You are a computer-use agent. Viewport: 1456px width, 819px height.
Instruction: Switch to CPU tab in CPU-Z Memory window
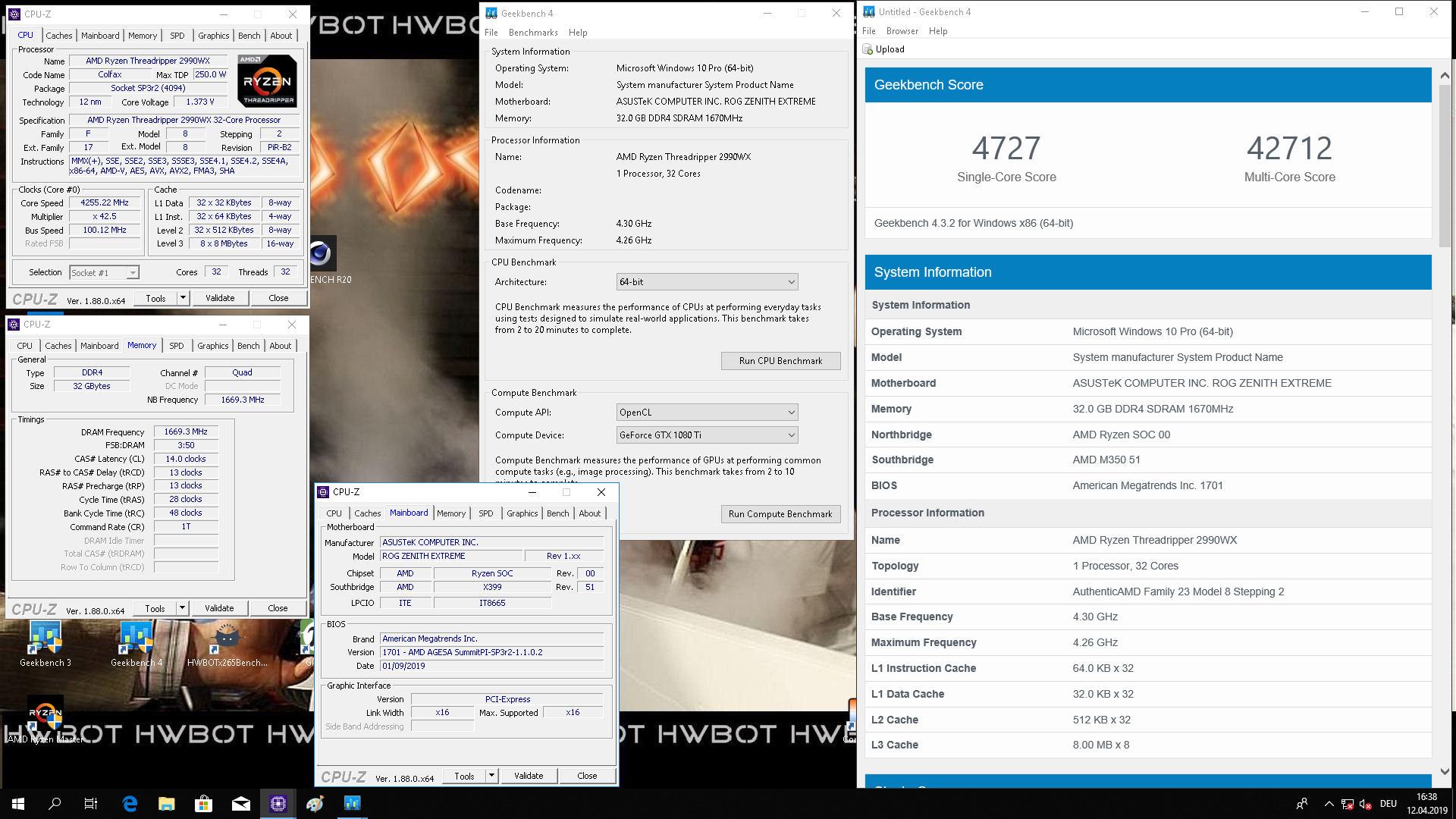[x=25, y=346]
